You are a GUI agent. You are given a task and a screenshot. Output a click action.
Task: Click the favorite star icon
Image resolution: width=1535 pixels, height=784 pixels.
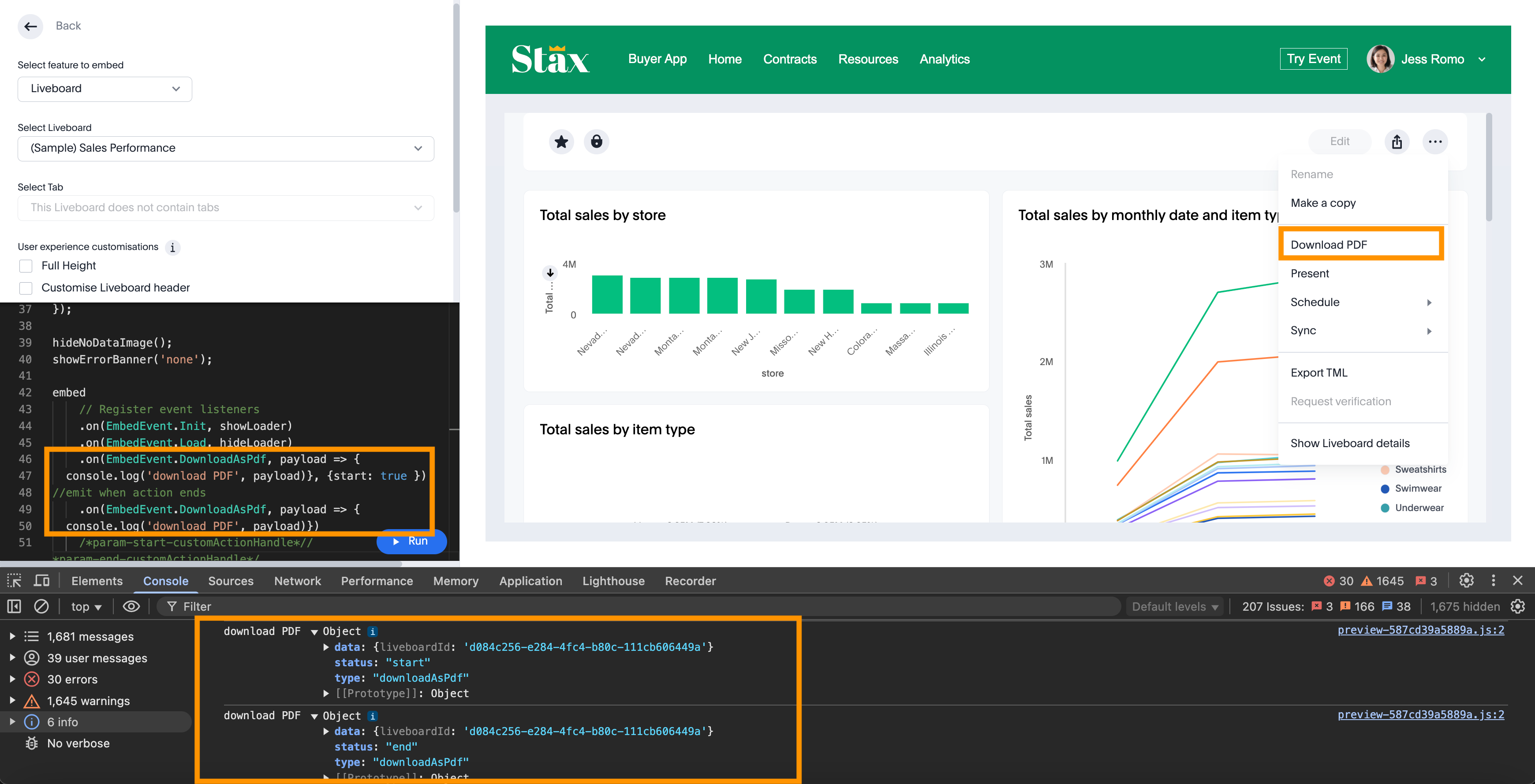561,142
